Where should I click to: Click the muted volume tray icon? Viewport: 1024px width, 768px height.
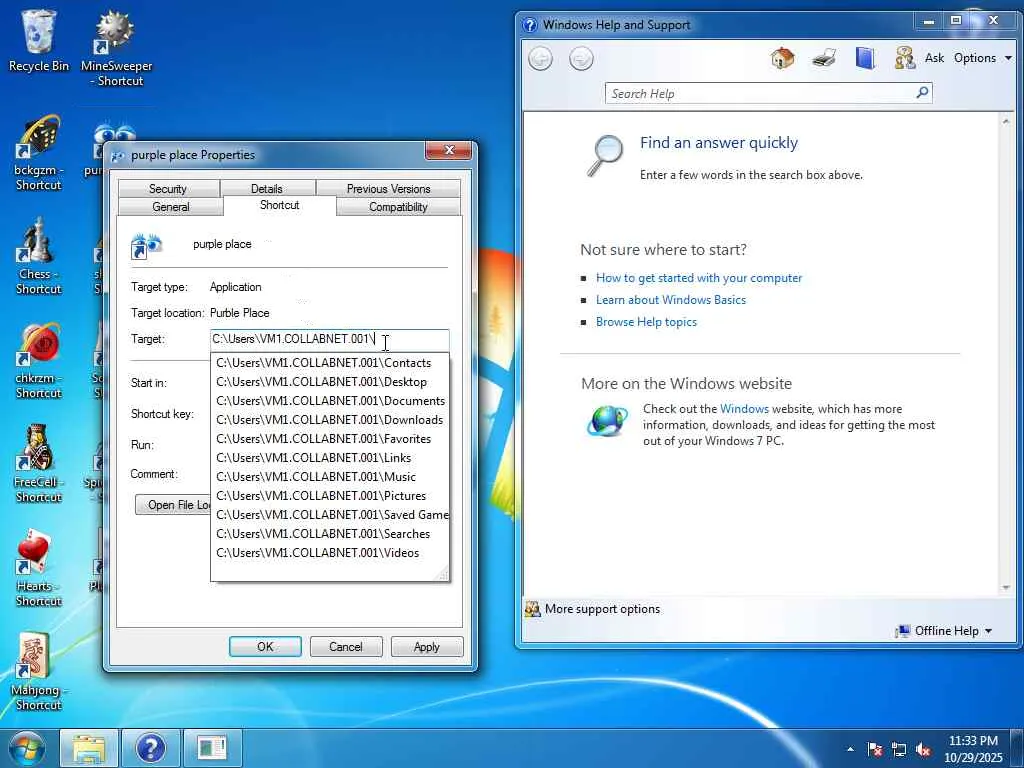pos(923,749)
